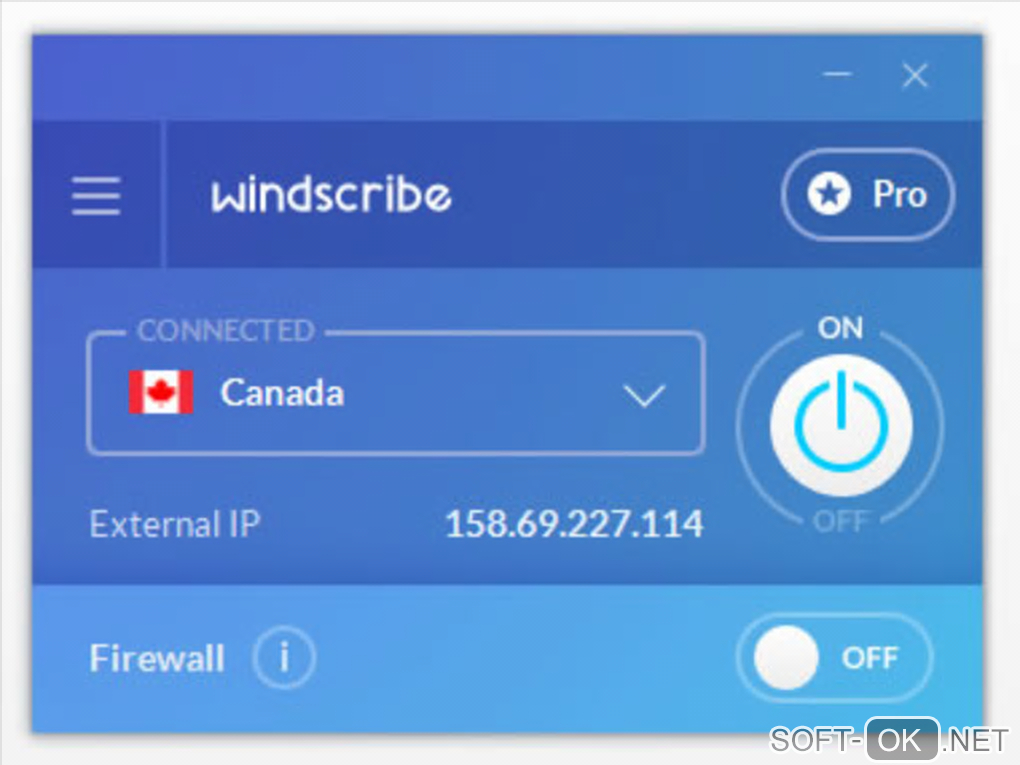The image size is (1020, 765).
Task: Click the OFF label below power button
Action: 841,520
